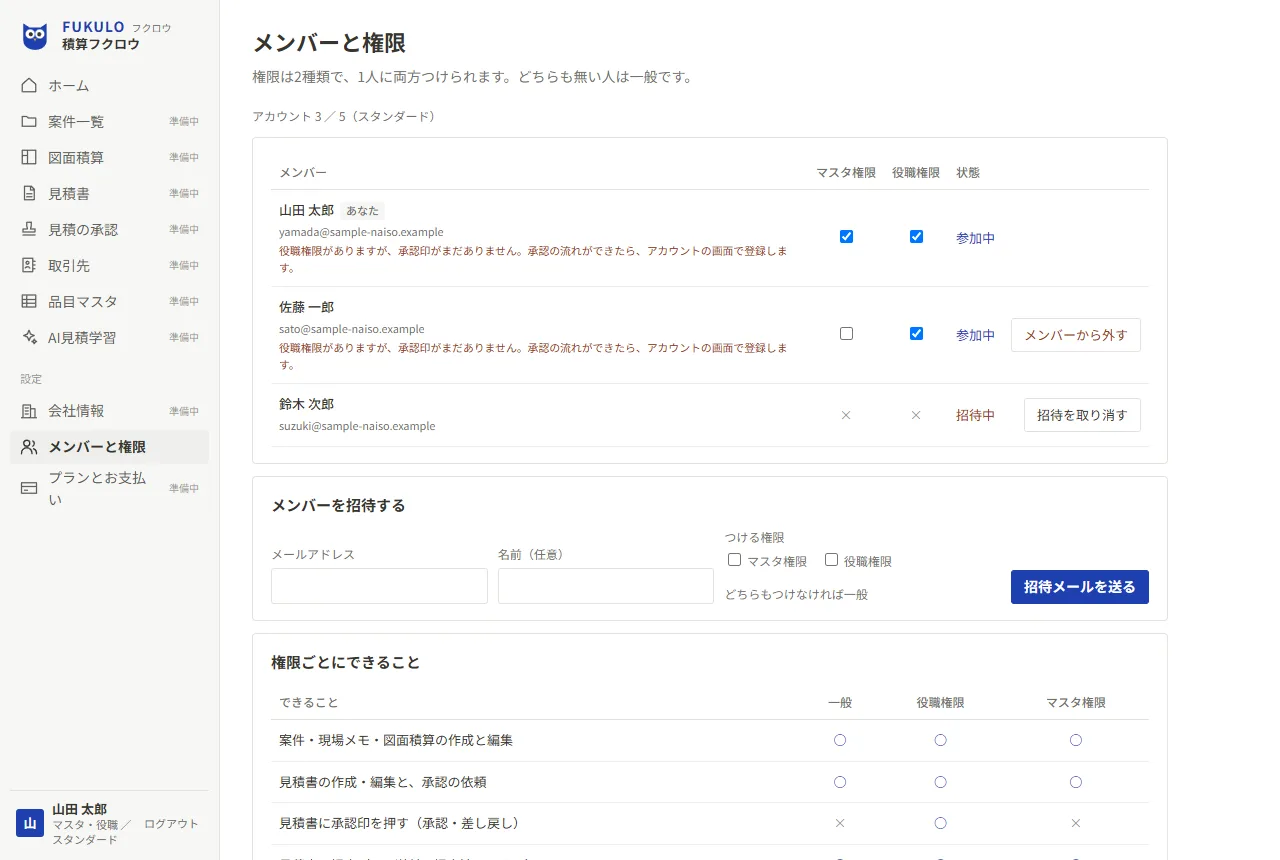Image resolution: width=1280 pixels, height=860 pixels.
Task: Click the 図面積算 layout icon
Action: (29, 158)
